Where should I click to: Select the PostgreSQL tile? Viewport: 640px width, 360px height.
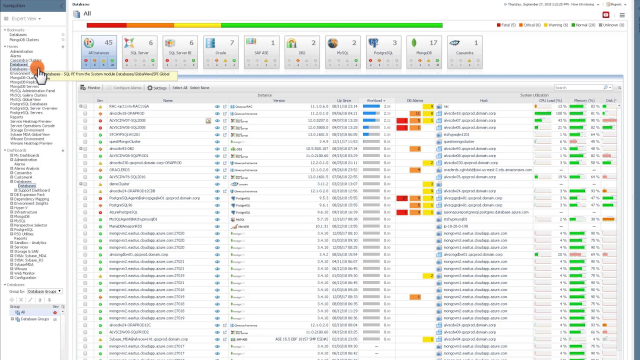(x=384, y=52)
